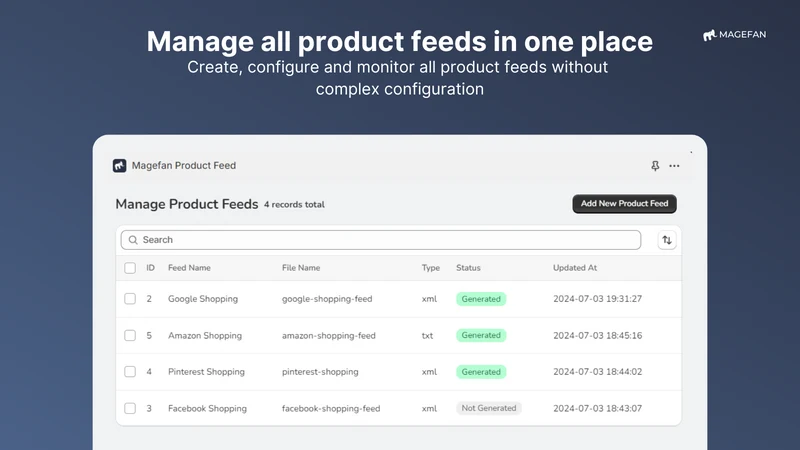Check the Google Shopping row checkbox

point(130,298)
